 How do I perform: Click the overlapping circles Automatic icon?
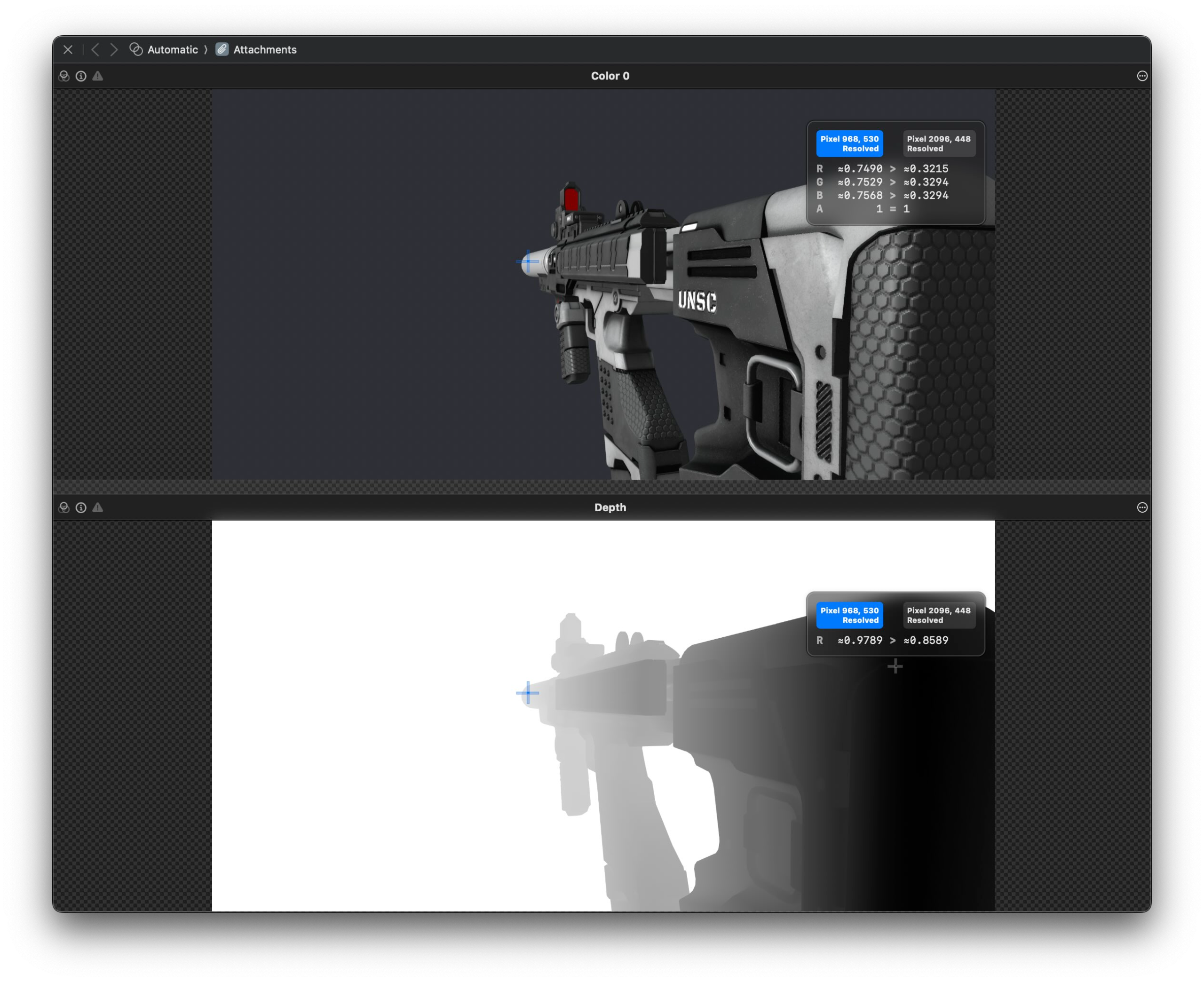click(136, 49)
